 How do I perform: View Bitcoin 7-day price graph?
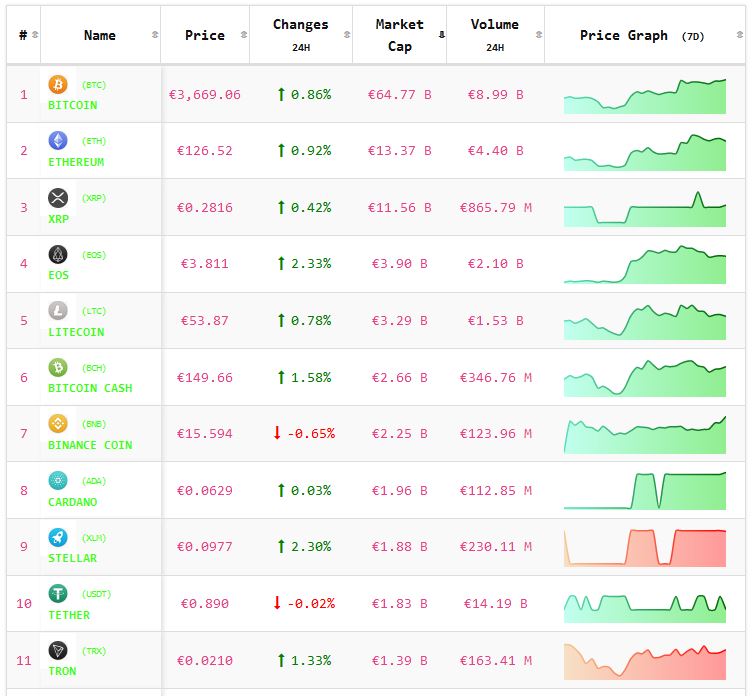pos(645,96)
